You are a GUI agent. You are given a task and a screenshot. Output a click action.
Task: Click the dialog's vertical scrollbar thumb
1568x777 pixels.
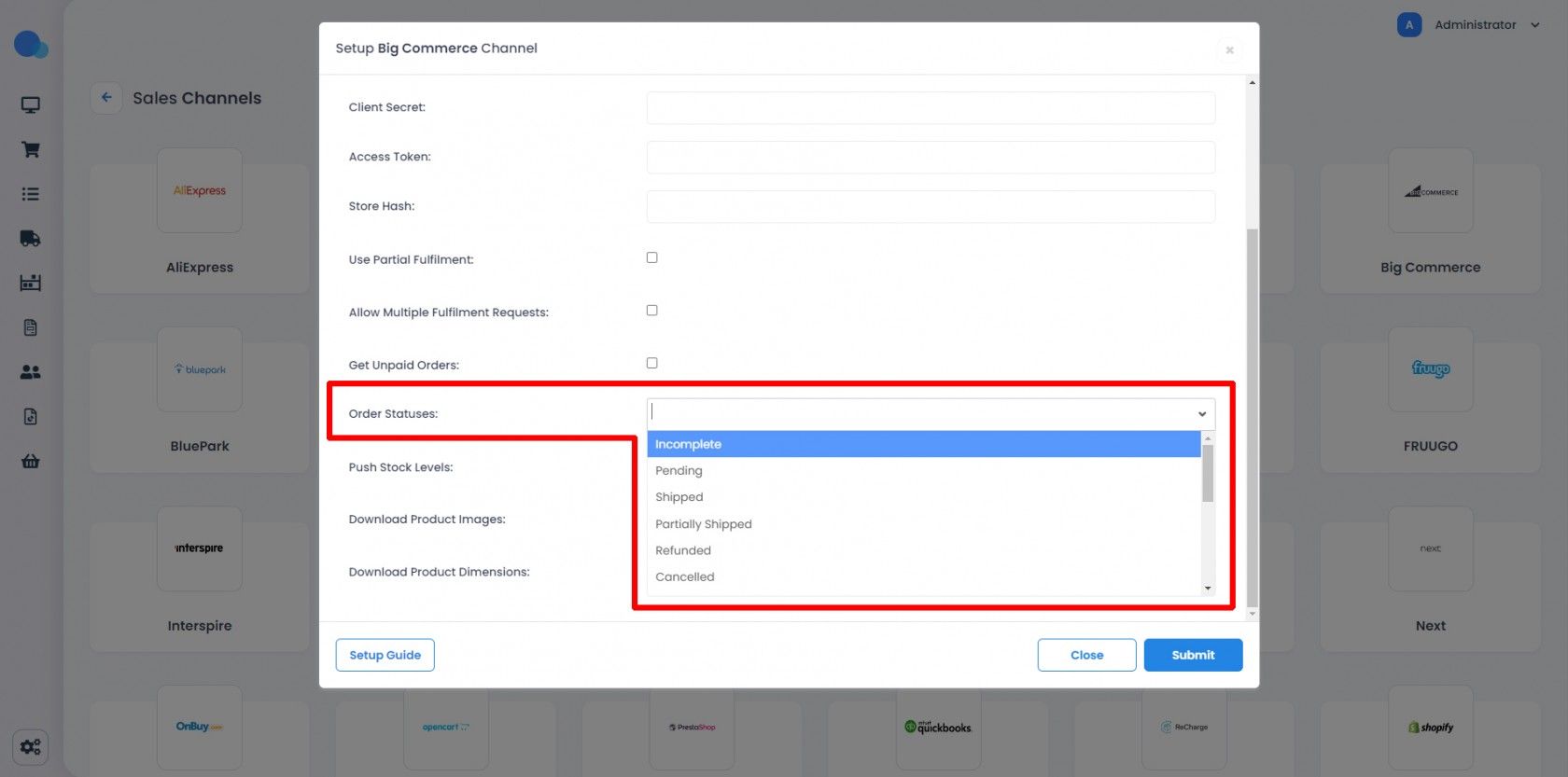click(x=1253, y=417)
